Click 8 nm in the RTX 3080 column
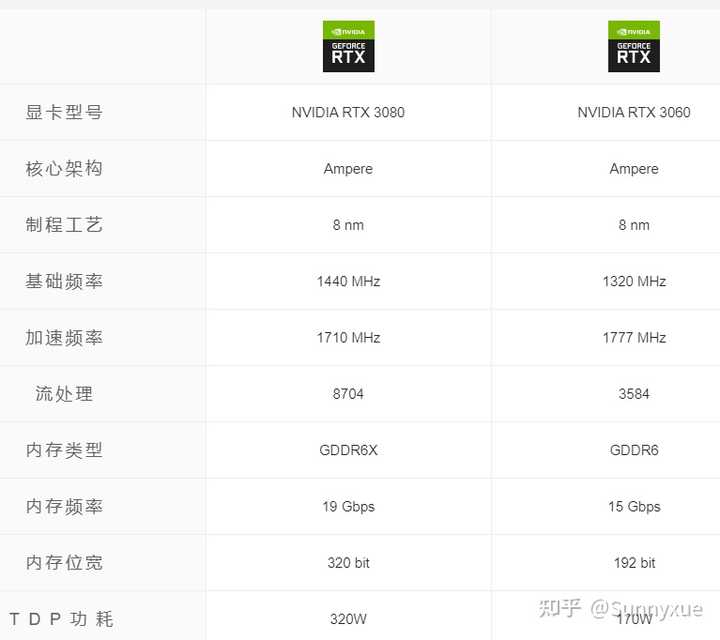The image size is (720, 640). point(348,225)
